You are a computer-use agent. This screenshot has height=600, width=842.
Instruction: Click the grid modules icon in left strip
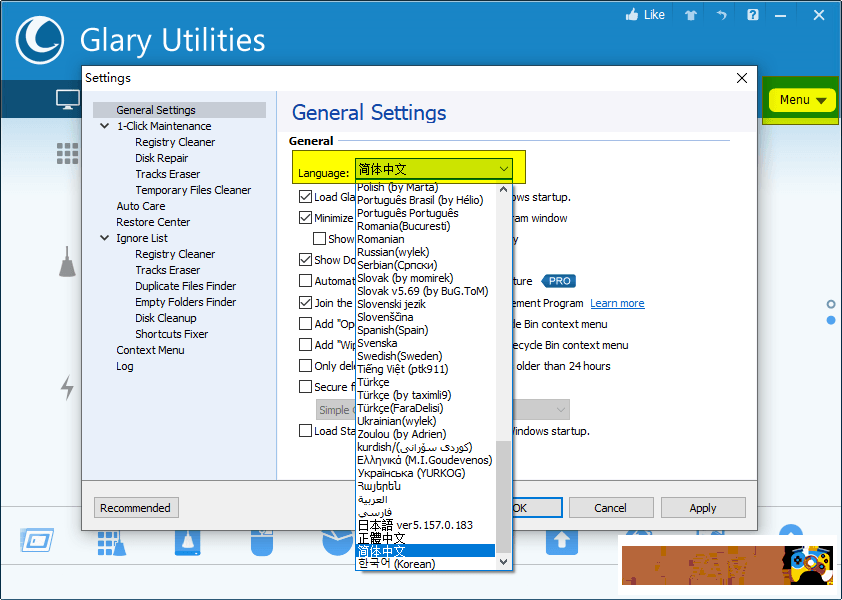68,153
